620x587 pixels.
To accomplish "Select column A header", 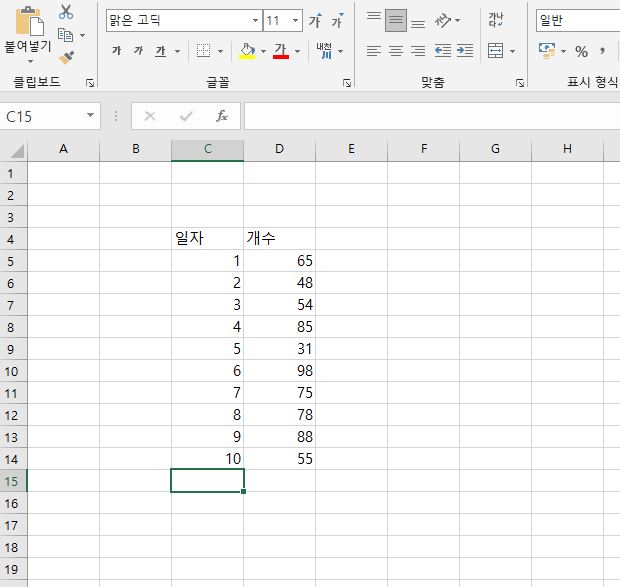I will click(63, 150).
